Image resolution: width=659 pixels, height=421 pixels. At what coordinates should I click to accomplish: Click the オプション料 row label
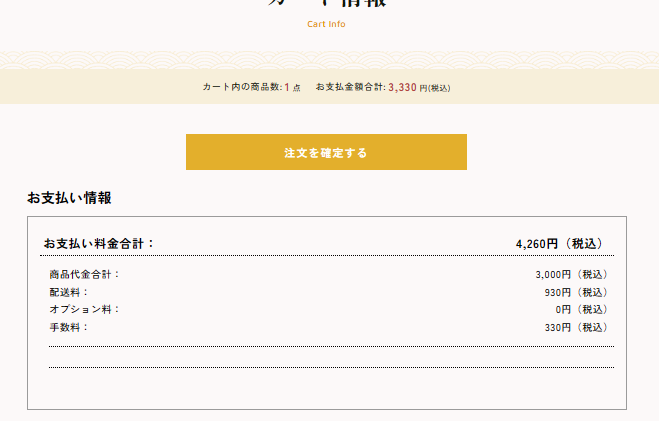click(84, 309)
